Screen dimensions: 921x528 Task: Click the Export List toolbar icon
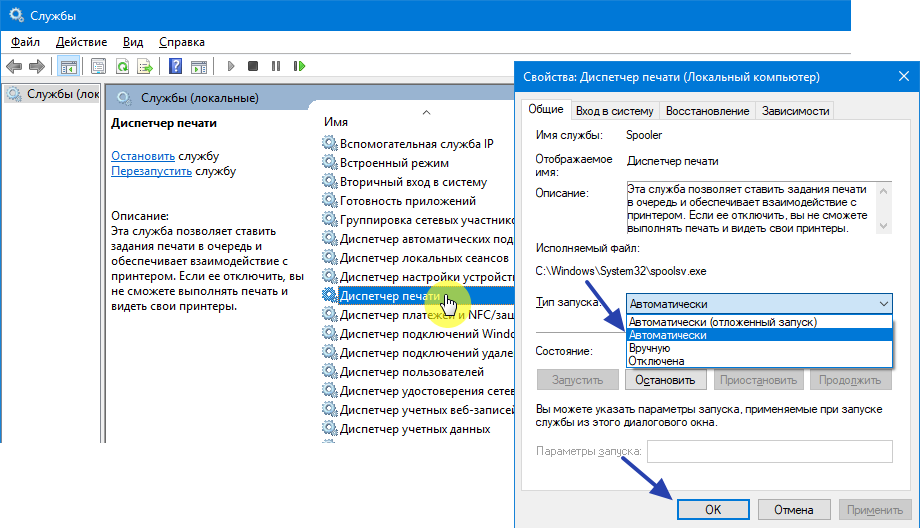[145, 67]
